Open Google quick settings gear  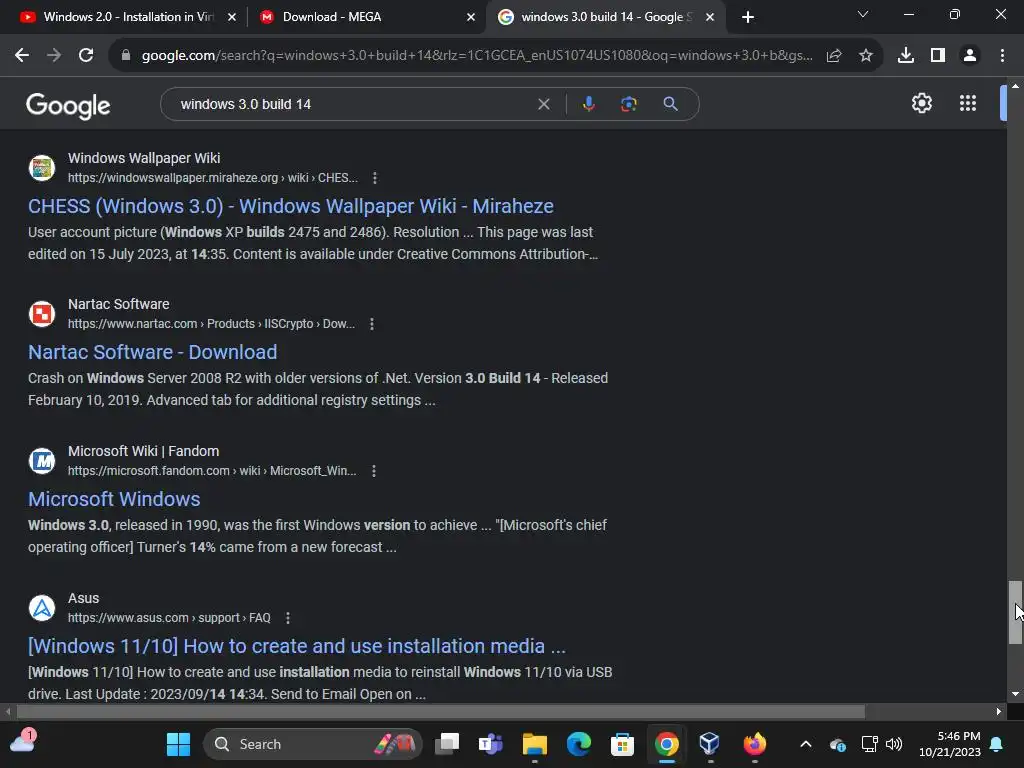click(x=921, y=103)
